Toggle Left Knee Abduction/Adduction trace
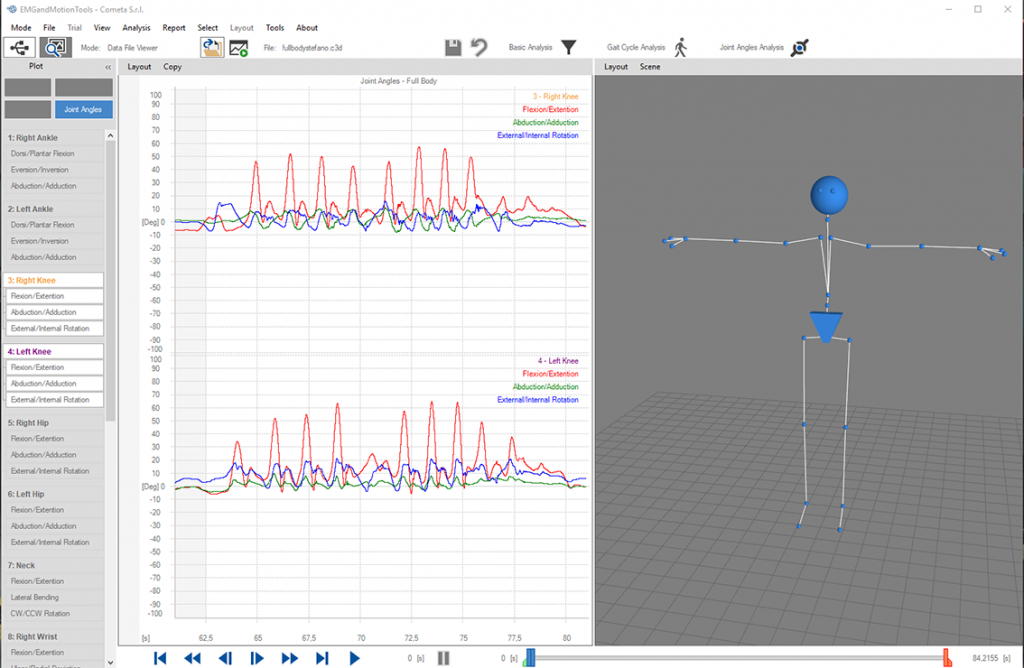Image resolution: width=1024 pixels, height=668 pixels. (x=55, y=383)
